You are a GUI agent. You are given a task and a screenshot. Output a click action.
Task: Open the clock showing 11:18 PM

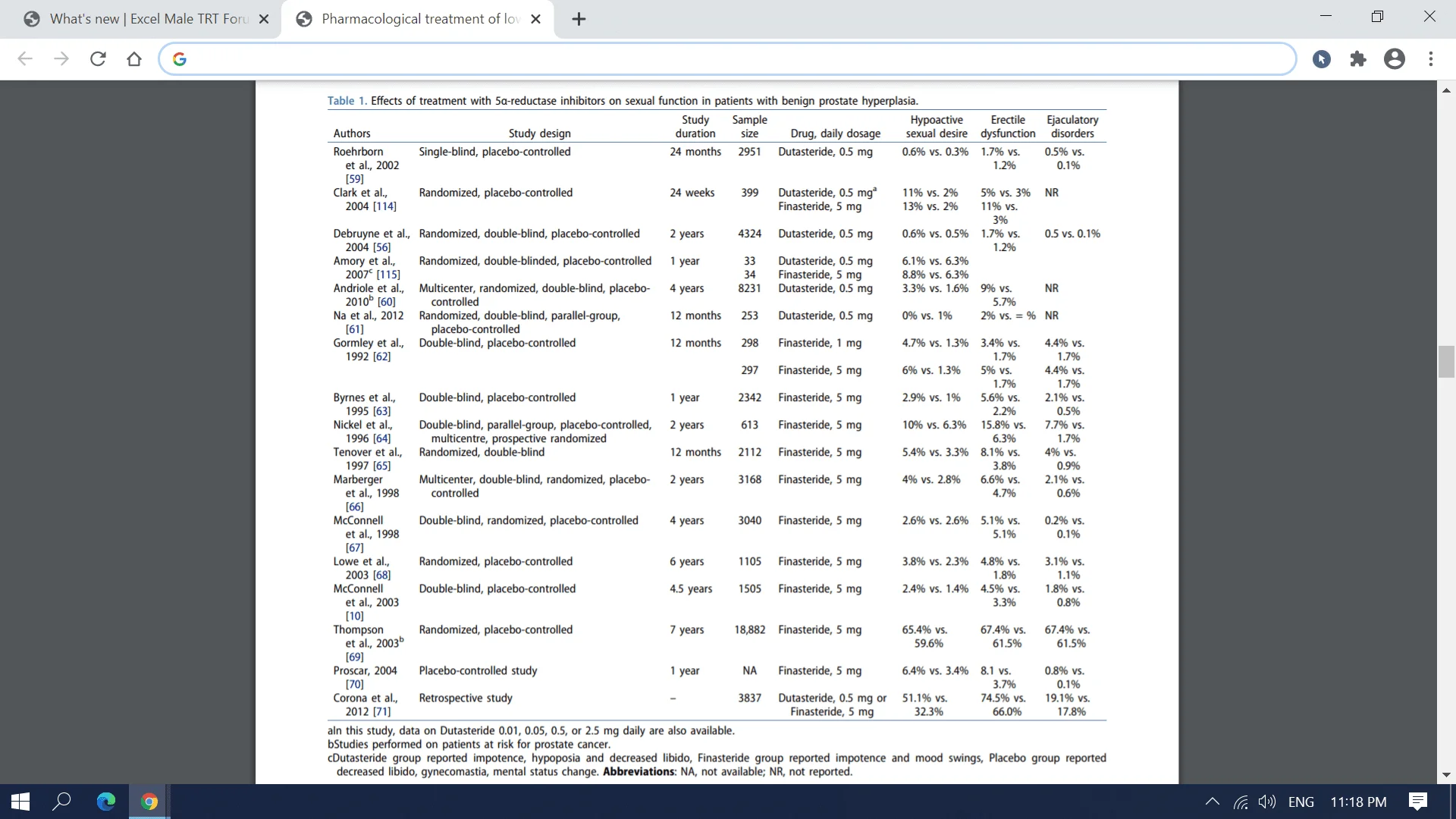[1358, 802]
